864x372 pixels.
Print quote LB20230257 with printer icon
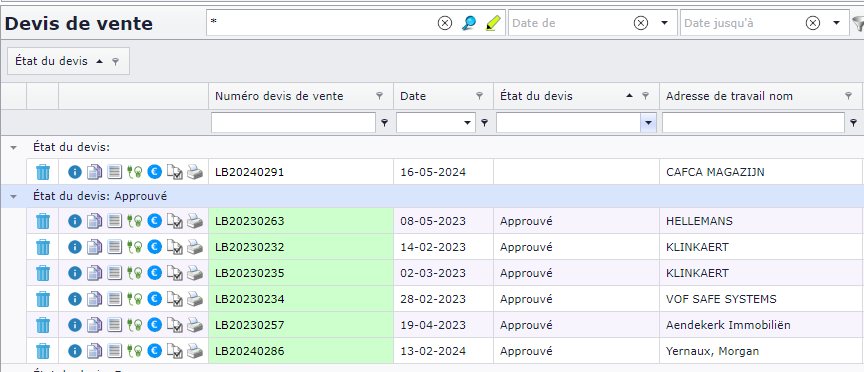[x=195, y=325]
